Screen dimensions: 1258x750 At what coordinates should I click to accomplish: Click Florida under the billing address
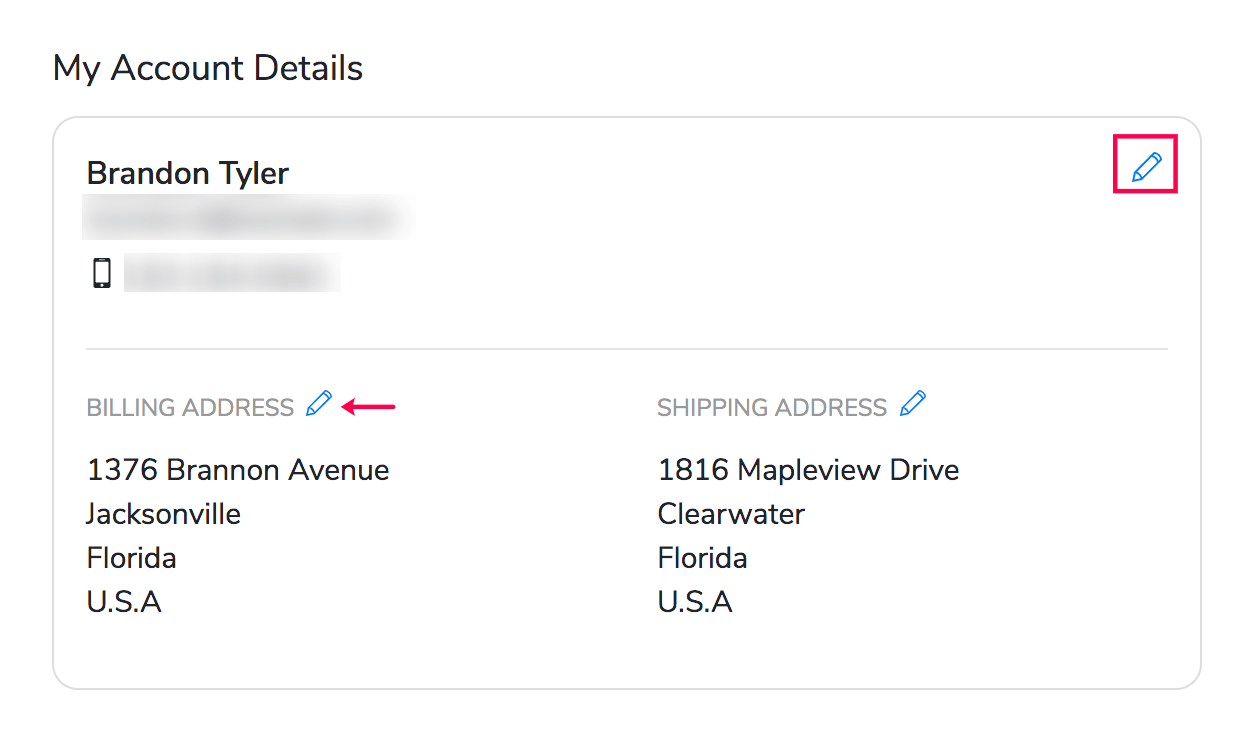coord(132,558)
